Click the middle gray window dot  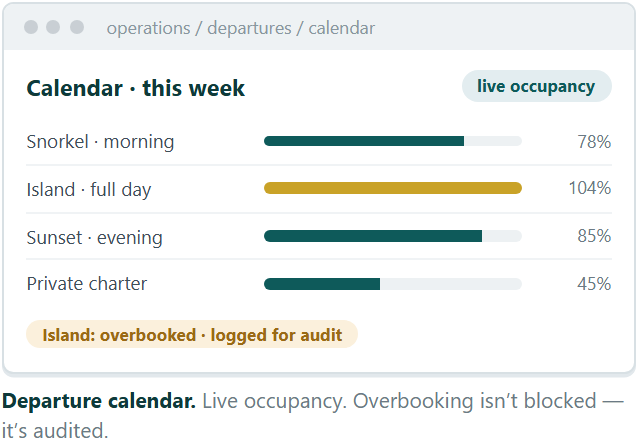(x=53, y=27)
